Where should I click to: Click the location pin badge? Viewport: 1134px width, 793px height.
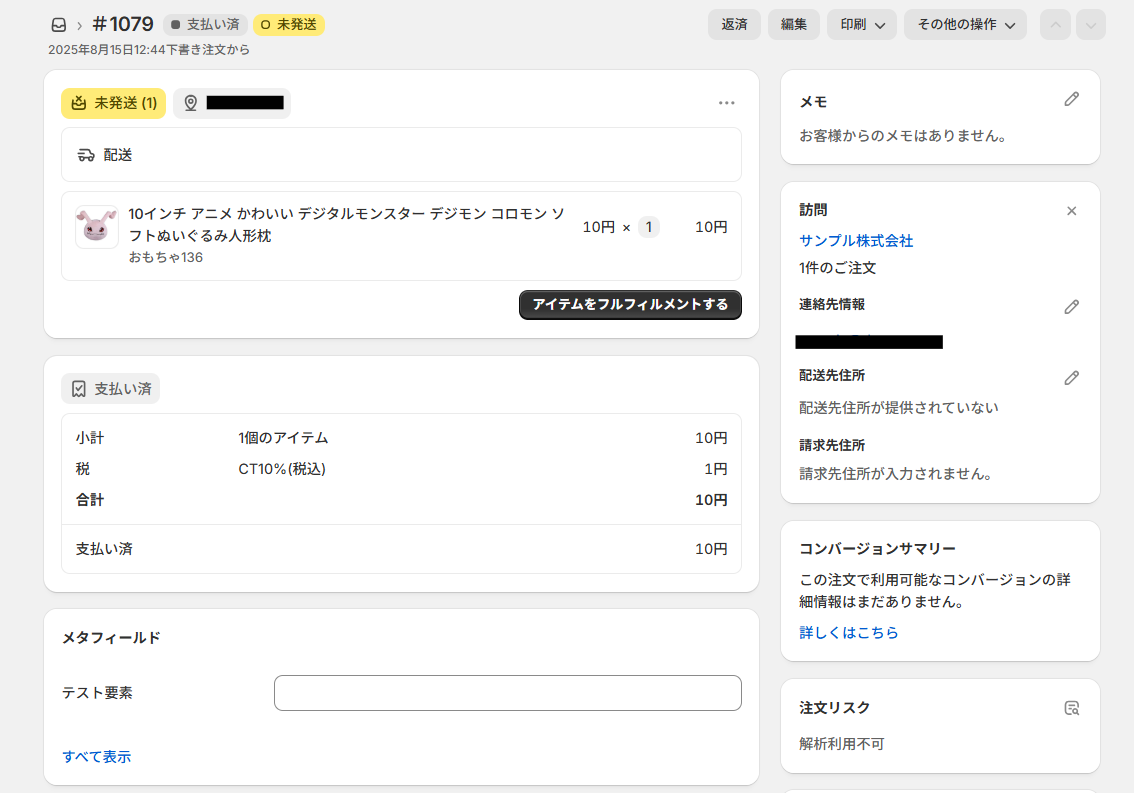point(232,103)
